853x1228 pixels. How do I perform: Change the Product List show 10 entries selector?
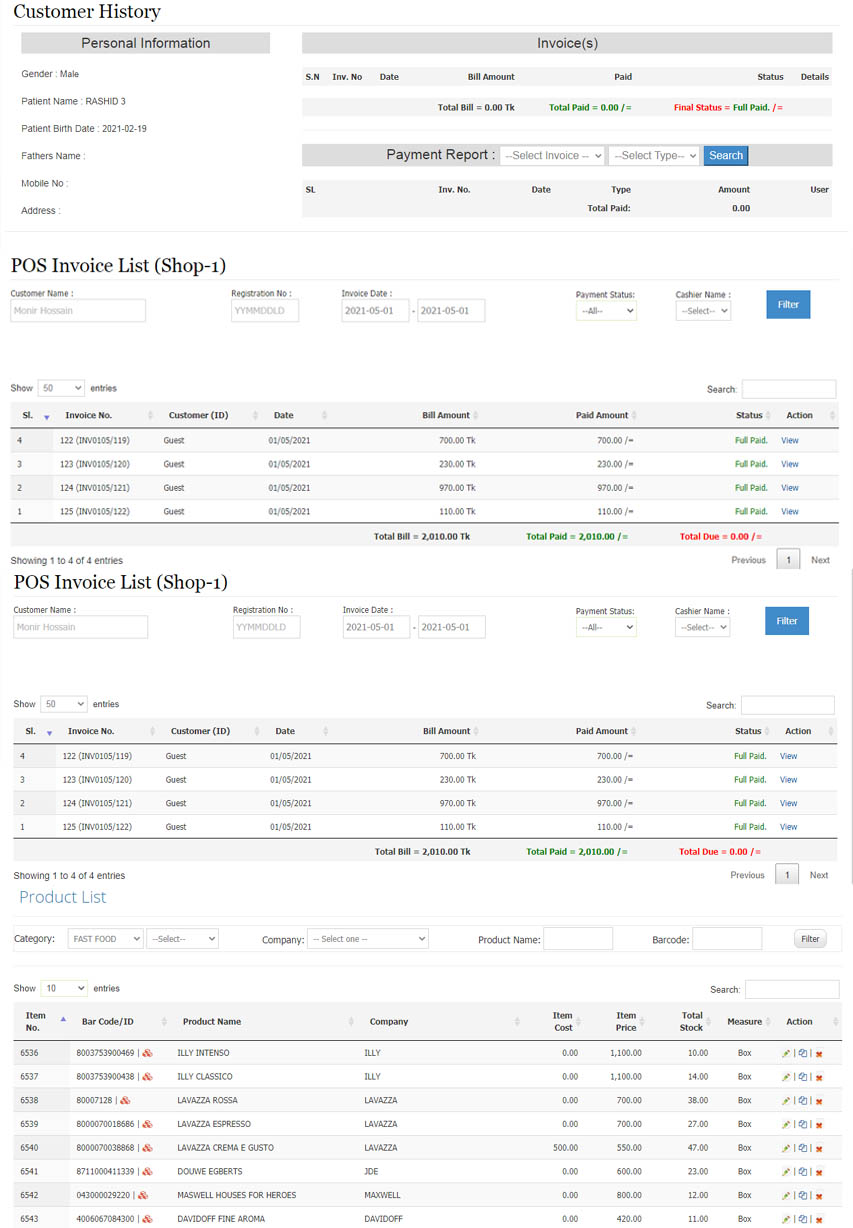click(64, 988)
